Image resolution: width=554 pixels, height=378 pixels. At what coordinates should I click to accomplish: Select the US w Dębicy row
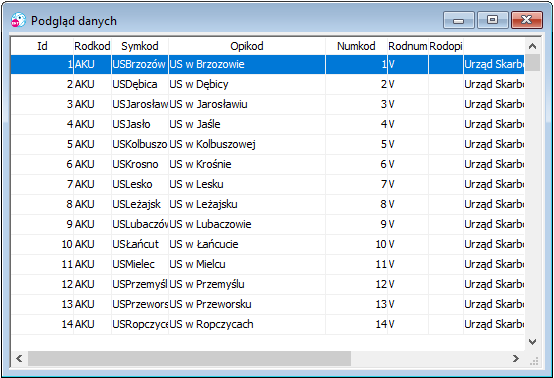click(x=268, y=84)
